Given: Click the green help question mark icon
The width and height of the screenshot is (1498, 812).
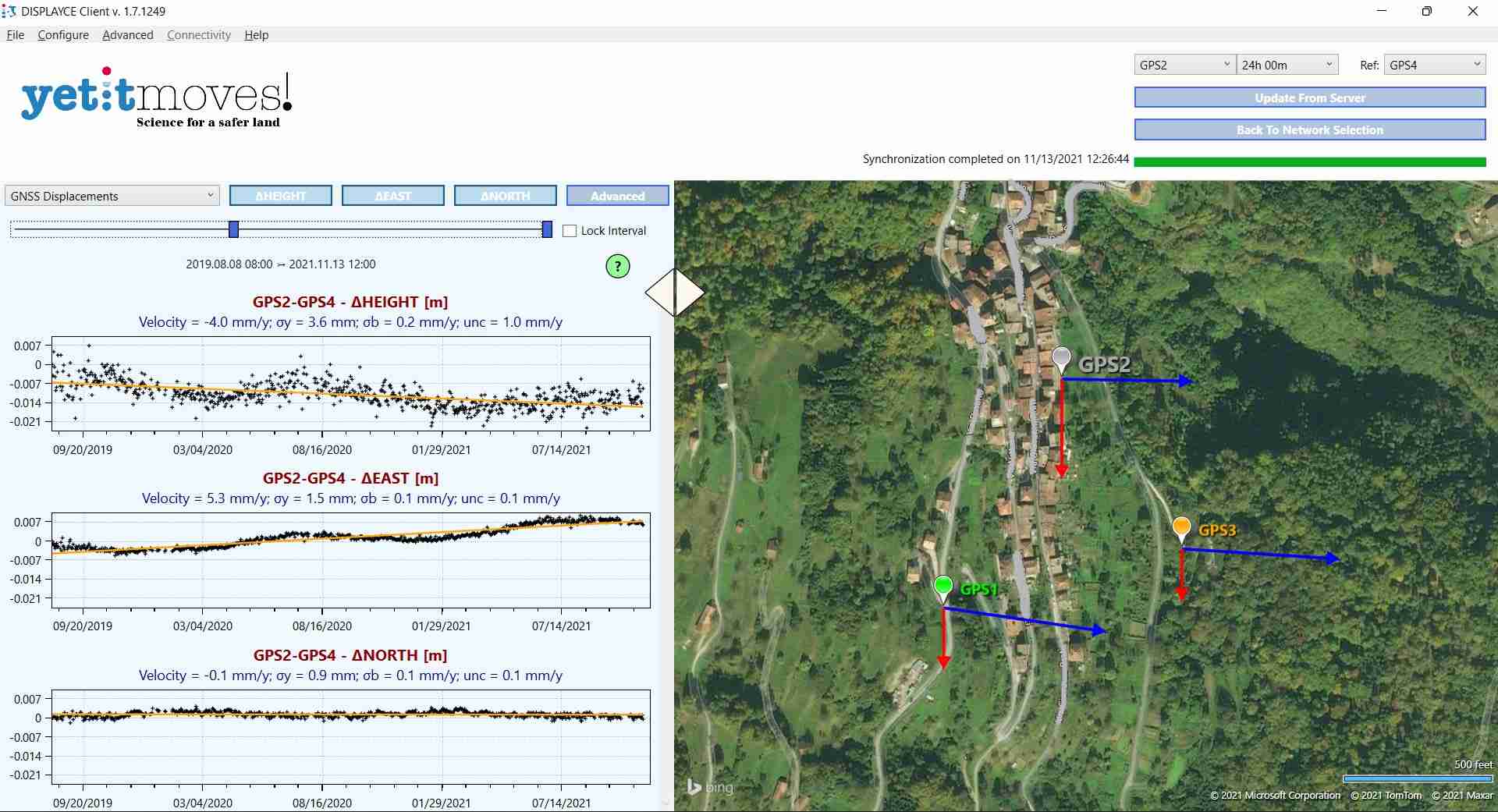Looking at the screenshot, I should coord(617,267).
